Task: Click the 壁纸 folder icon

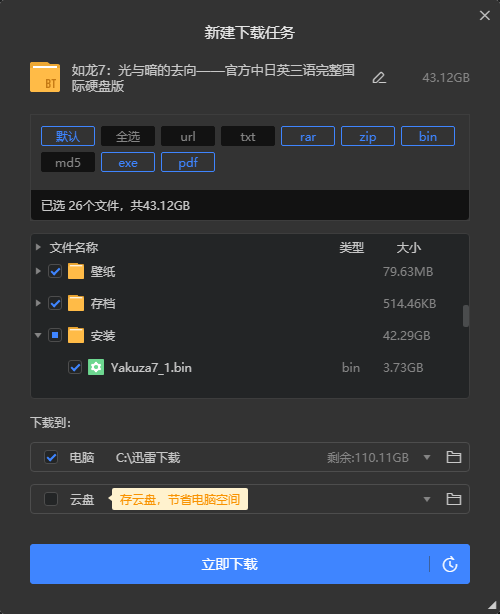Action: (76, 271)
